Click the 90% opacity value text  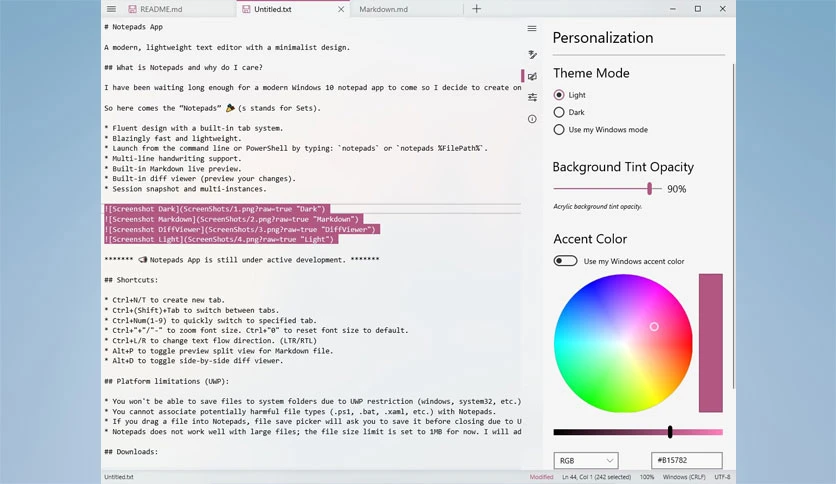677,189
